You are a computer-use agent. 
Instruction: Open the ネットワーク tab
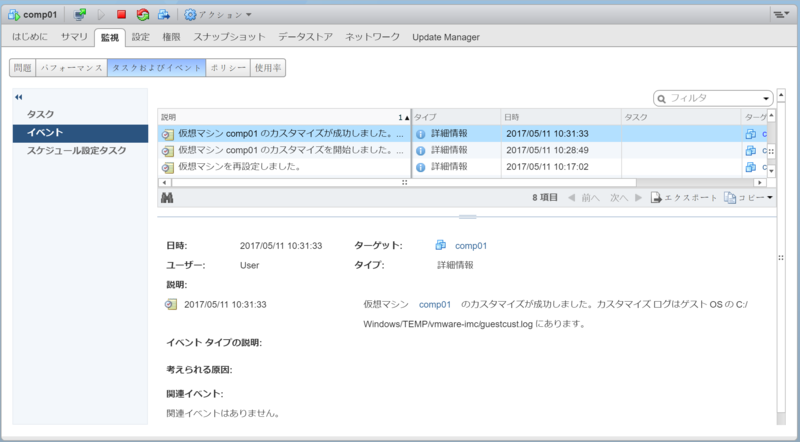click(372, 37)
